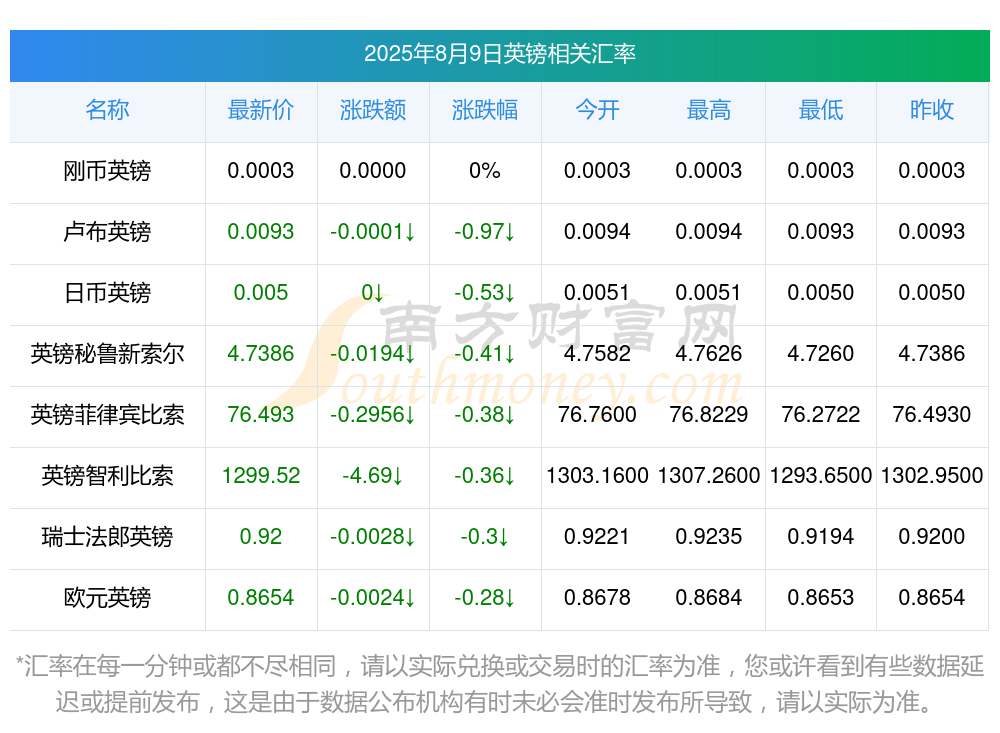Select the 最新价 column header

click(x=261, y=110)
